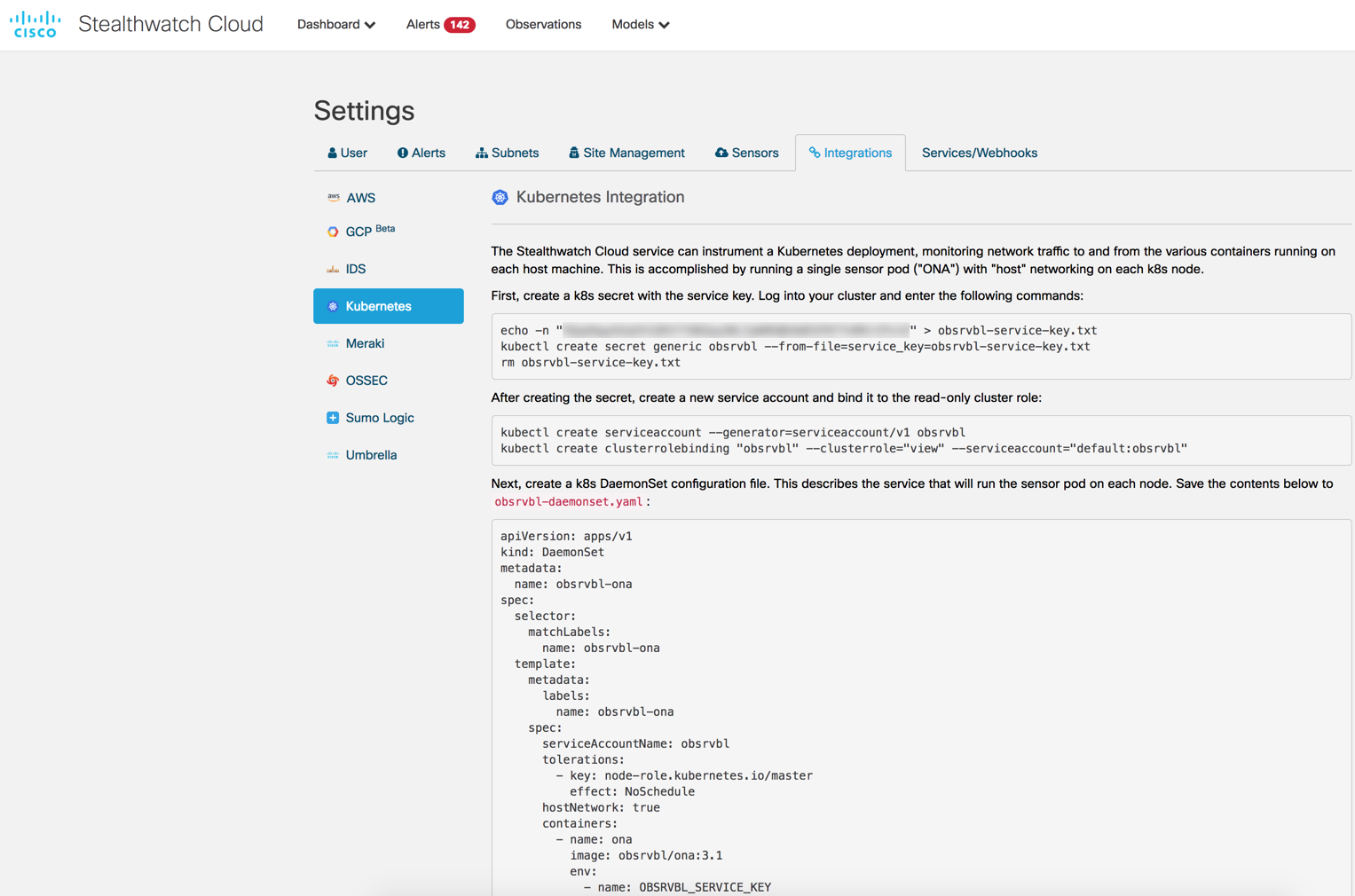Open the Site Management settings tab
This screenshot has height=896, width=1355.
(x=626, y=153)
